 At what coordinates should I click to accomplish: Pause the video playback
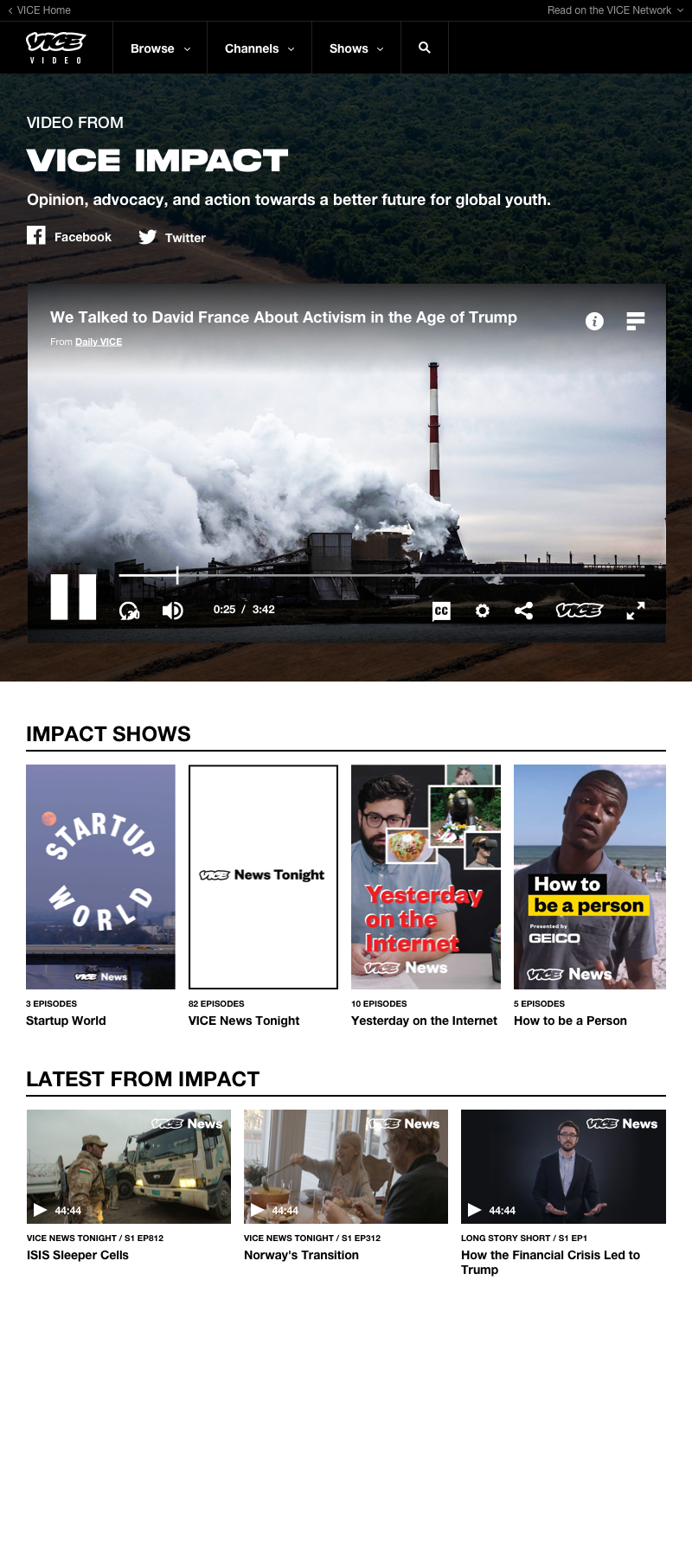pyautogui.click(x=74, y=597)
